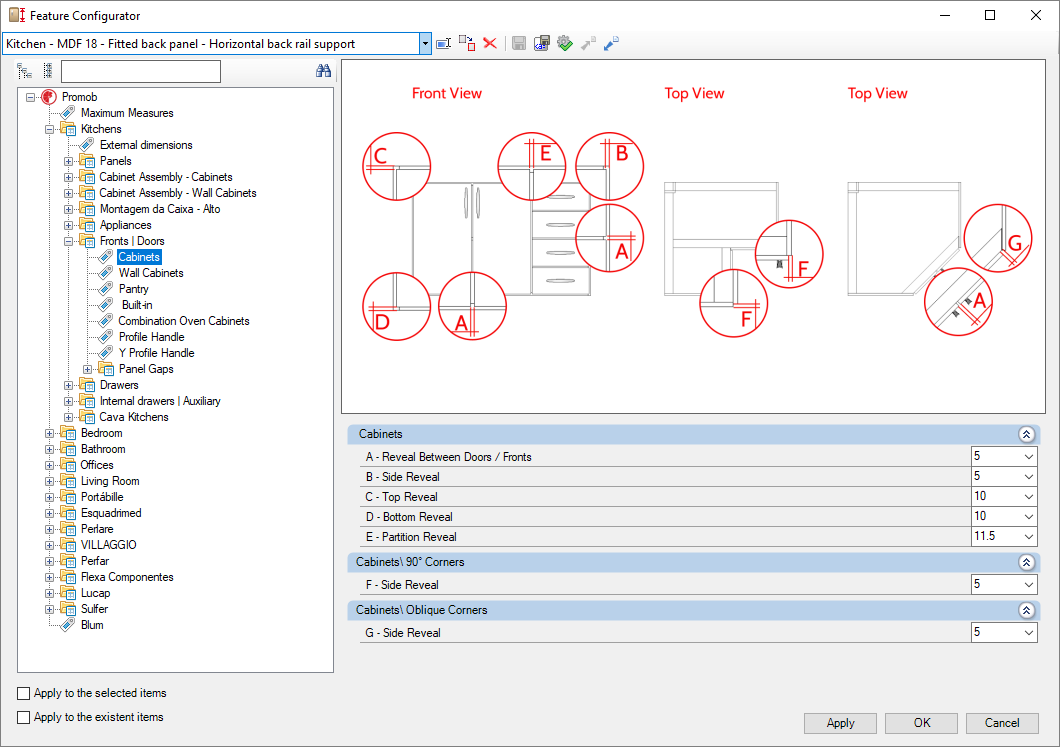The image size is (1060, 747).
Task: Open the F - Side Reveal value dropdown
Action: (1028, 585)
